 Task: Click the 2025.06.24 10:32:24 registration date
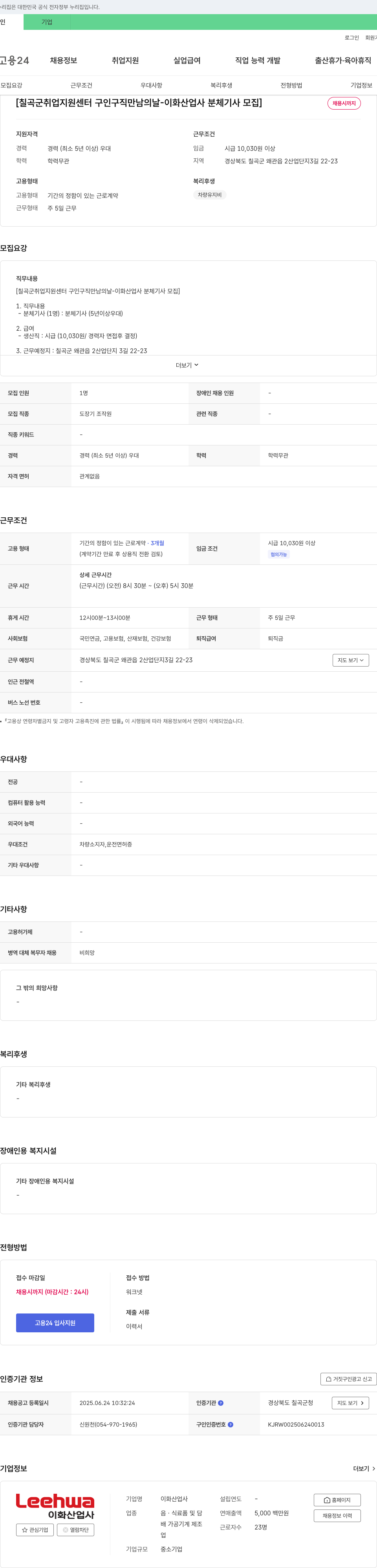click(x=107, y=1403)
